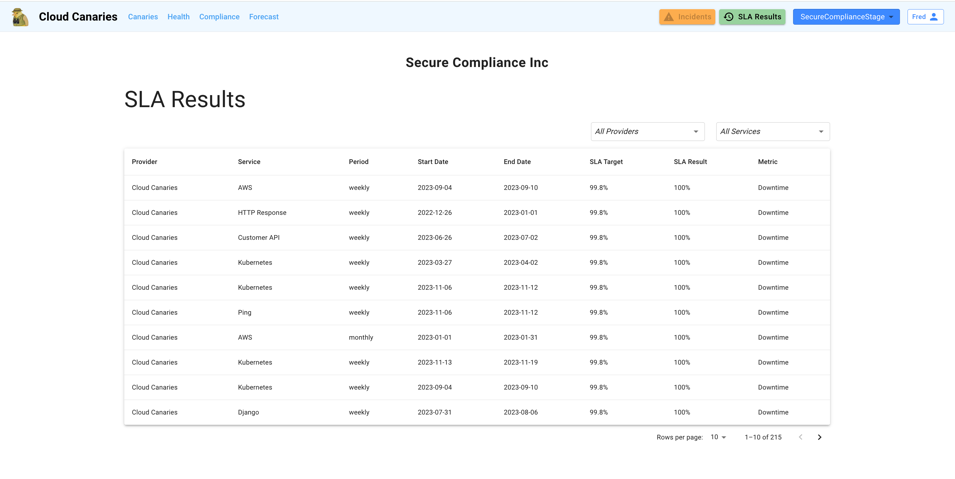The width and height of the screenshot is (955, 479).
Task: Click the 100% result in the HTTP Response row
Action: coord(682,213)
